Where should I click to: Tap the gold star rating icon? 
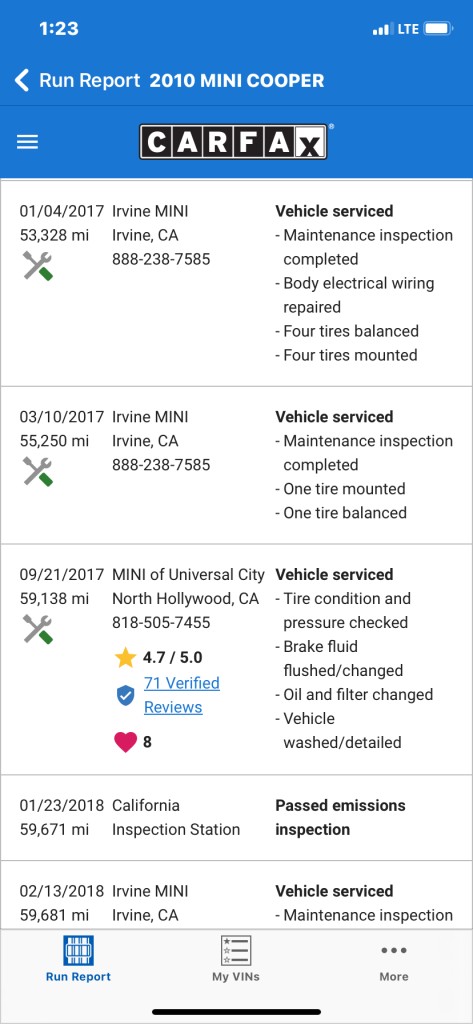pyautogui.click(x=125, y=658)
